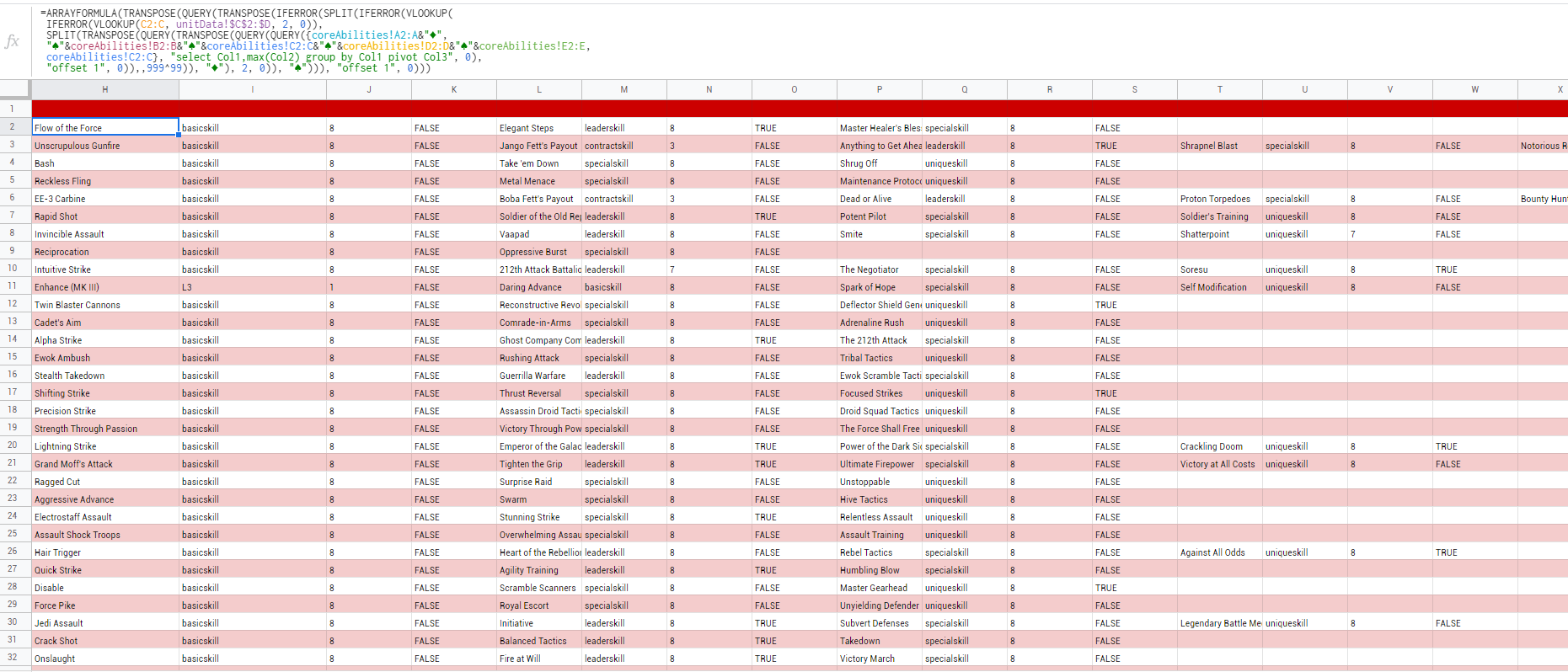Click the 'Shrapnel Blast' cell
Screen dimensions: 1568x672
click(x=1220, y=146)
